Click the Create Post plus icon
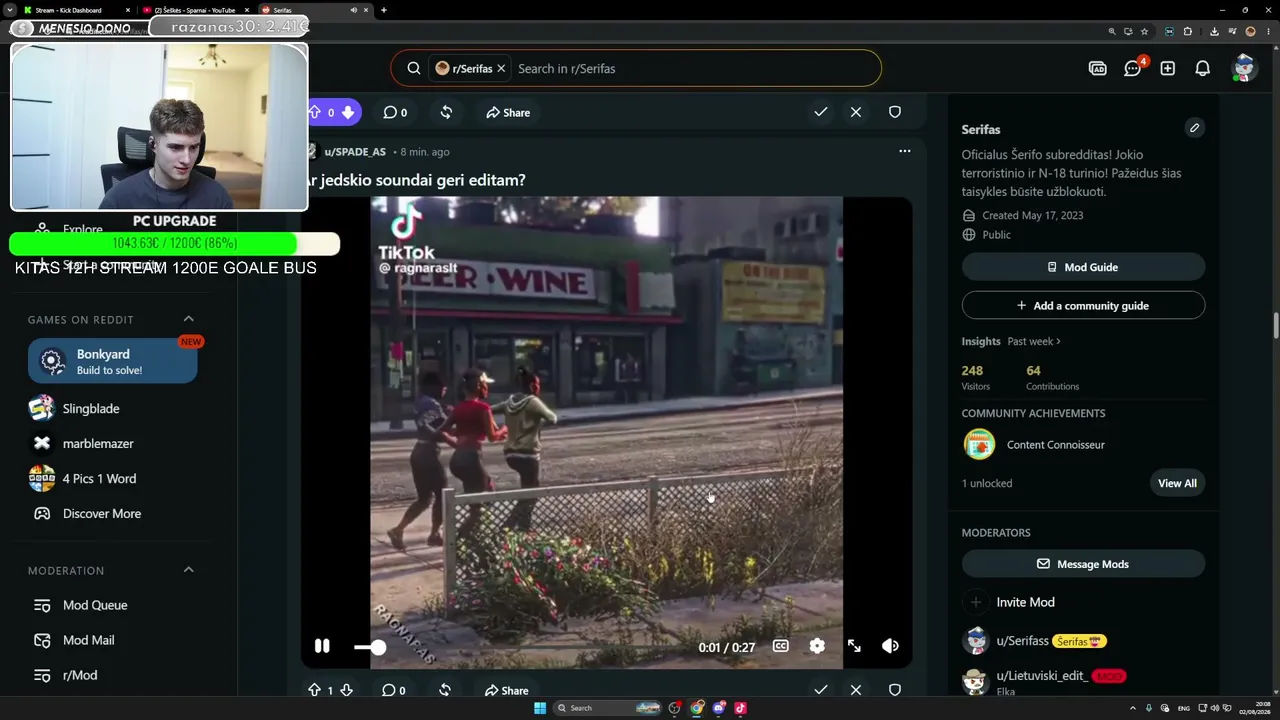Viewport: 1280px width, 720px height. [x=1167, y=68]
